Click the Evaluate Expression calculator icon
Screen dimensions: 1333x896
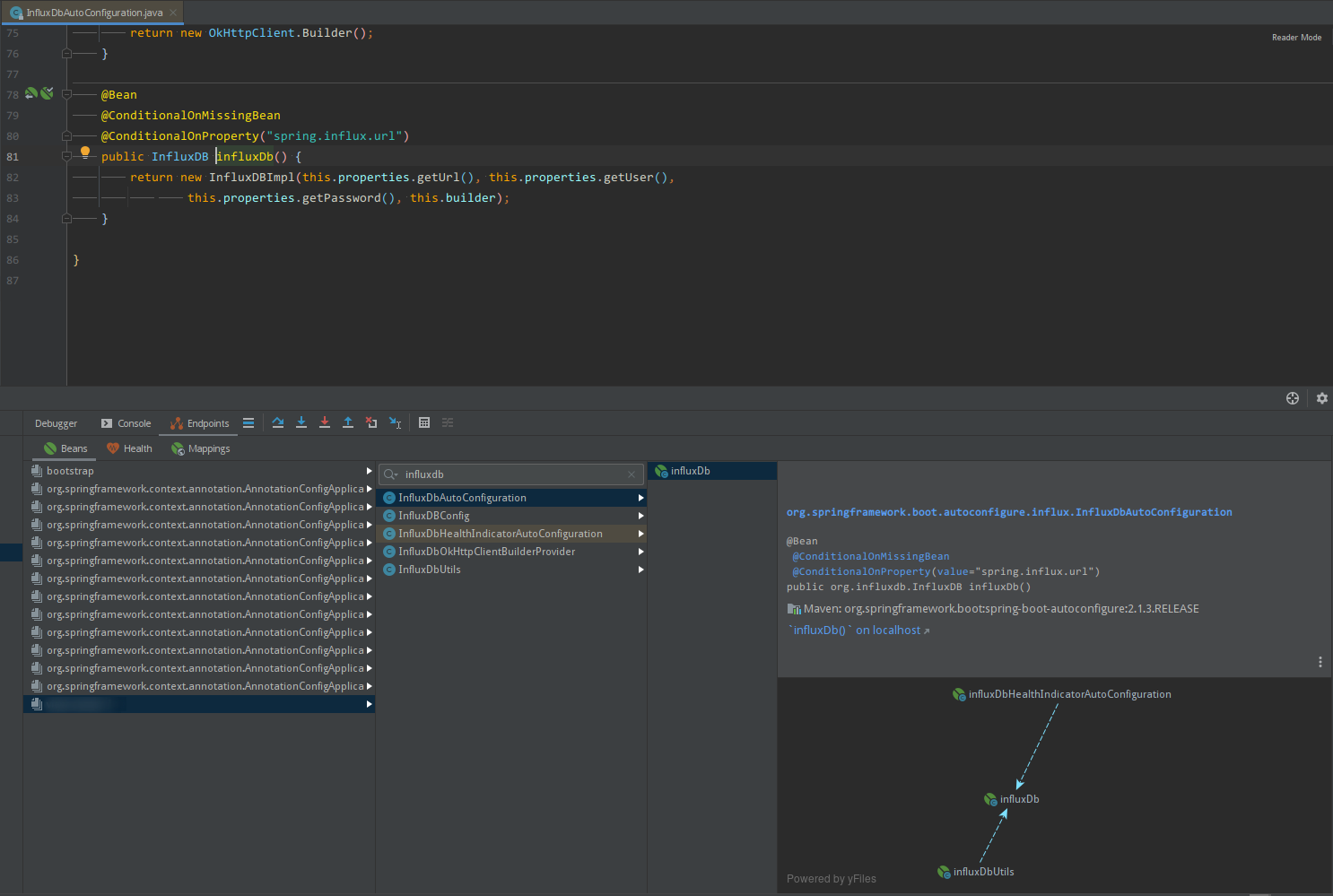pos(424,422)
